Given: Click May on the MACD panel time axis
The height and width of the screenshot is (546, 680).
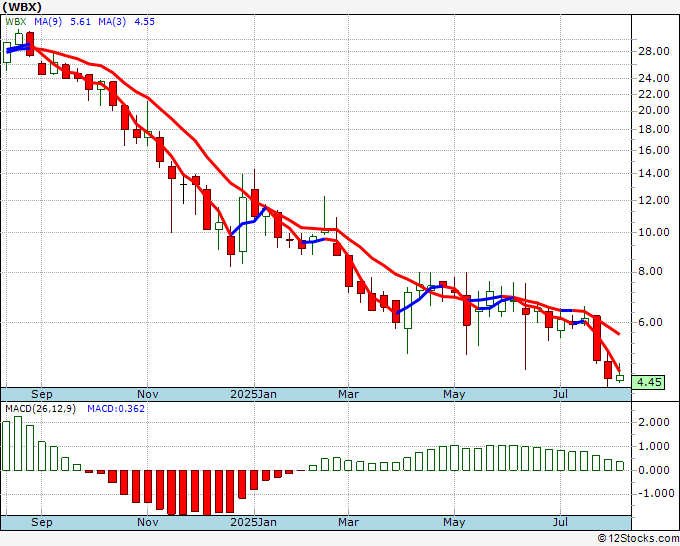Looking at the screenshot, I should 454,522.
